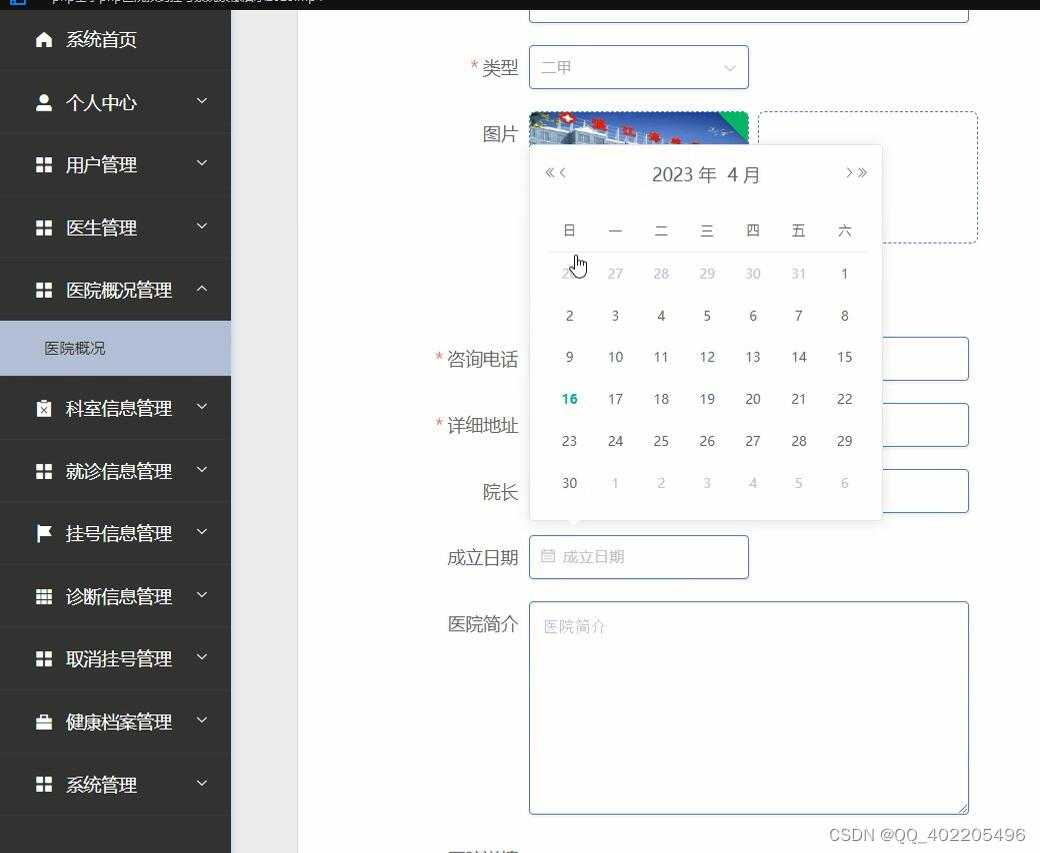Click the 挂号信息管理 flag icon
Image resolution: width=1040 pixels, height=853 pixels.
pos(44,533)
